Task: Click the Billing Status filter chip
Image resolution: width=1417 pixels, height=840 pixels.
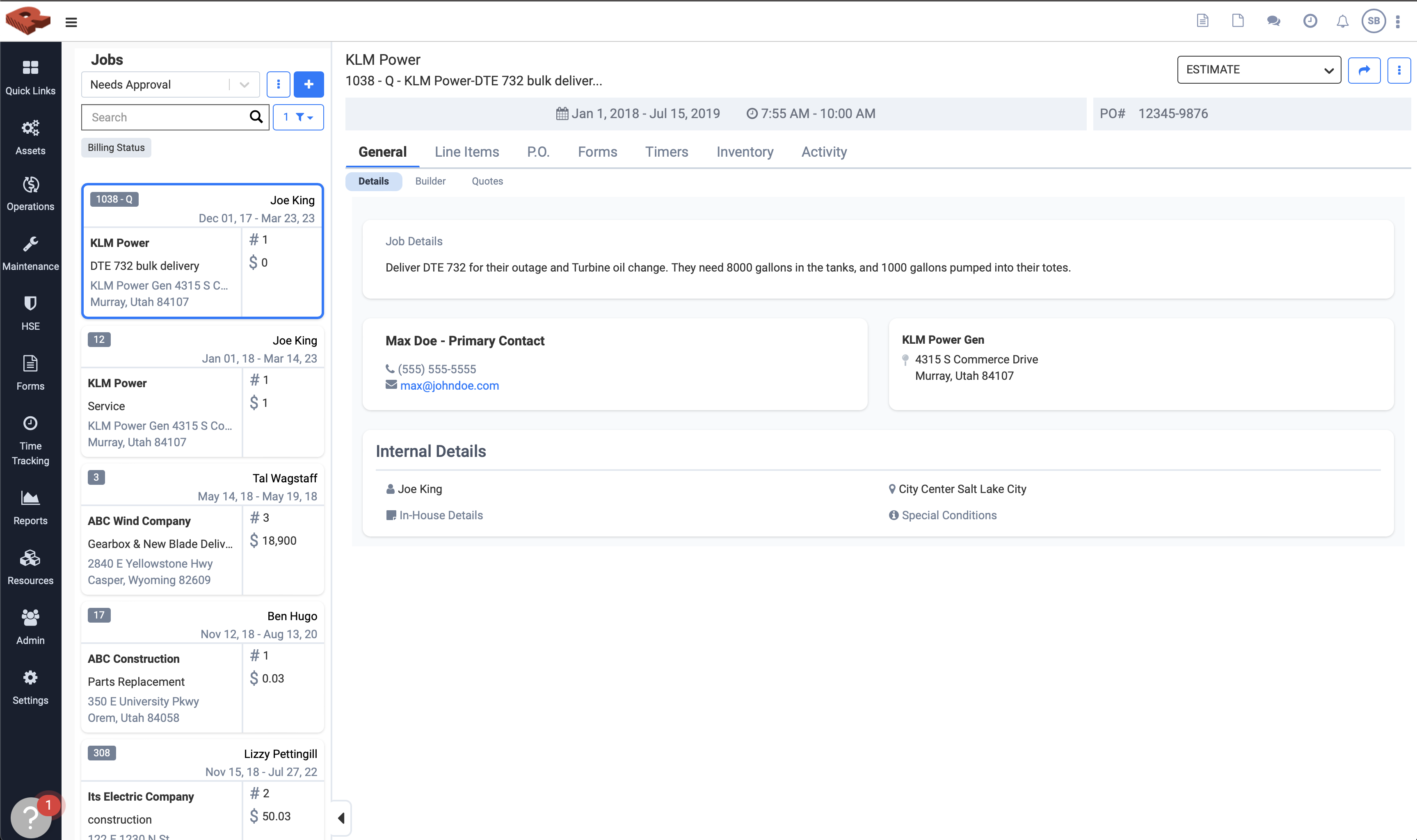Action: 116,148
